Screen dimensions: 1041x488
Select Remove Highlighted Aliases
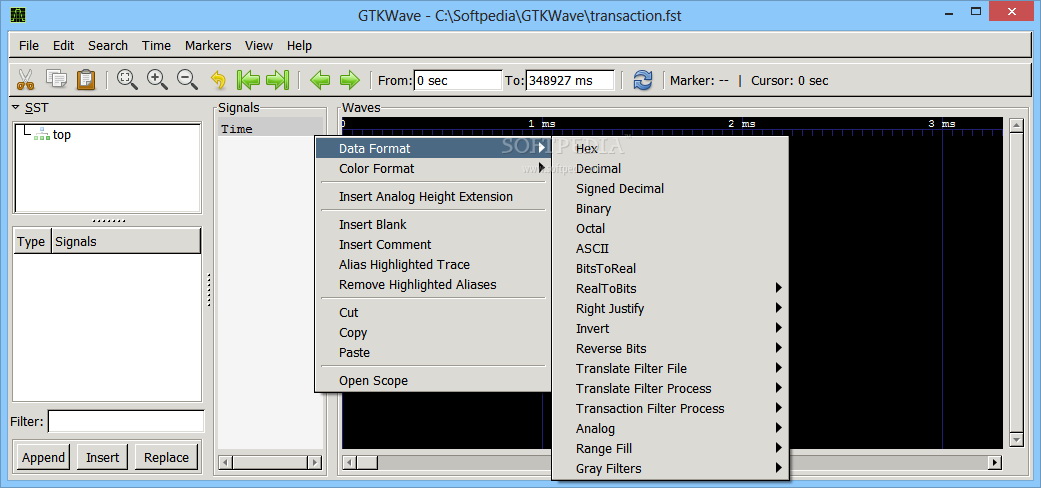(433, 284)
